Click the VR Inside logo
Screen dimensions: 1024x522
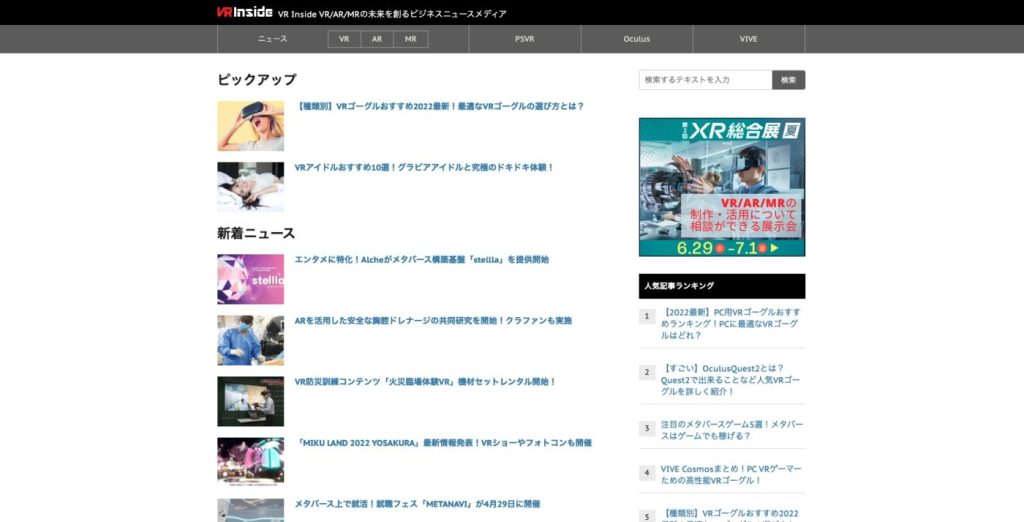(244, 12)
